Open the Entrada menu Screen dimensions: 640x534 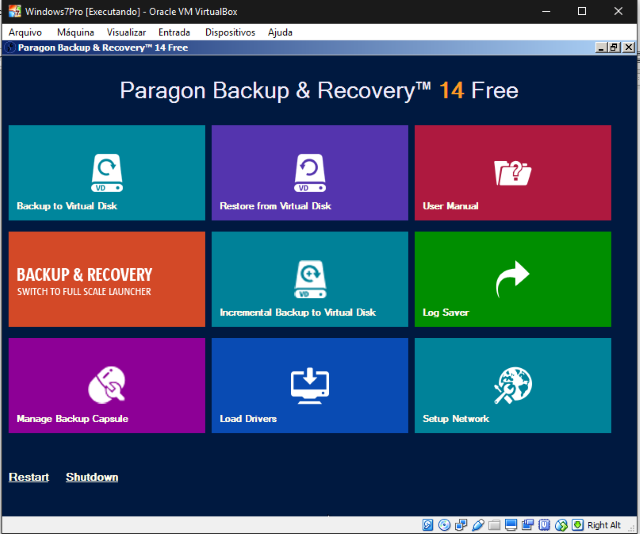tap(174, 32)
